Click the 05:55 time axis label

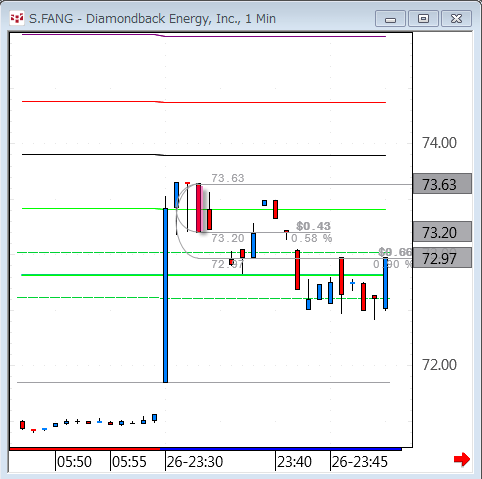pyautogui.click(x=129, y=462)
